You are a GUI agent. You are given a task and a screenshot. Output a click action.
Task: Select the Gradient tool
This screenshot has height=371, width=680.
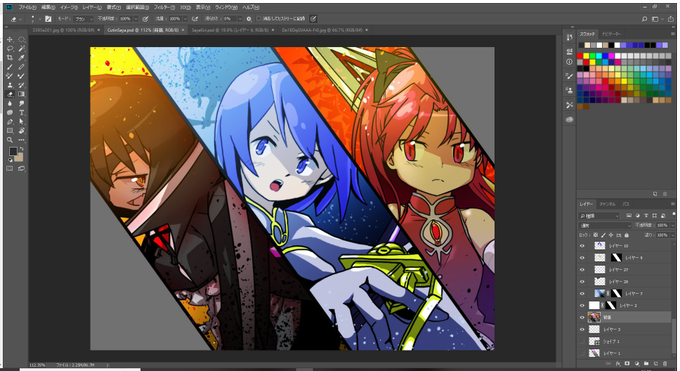[21, 94]
